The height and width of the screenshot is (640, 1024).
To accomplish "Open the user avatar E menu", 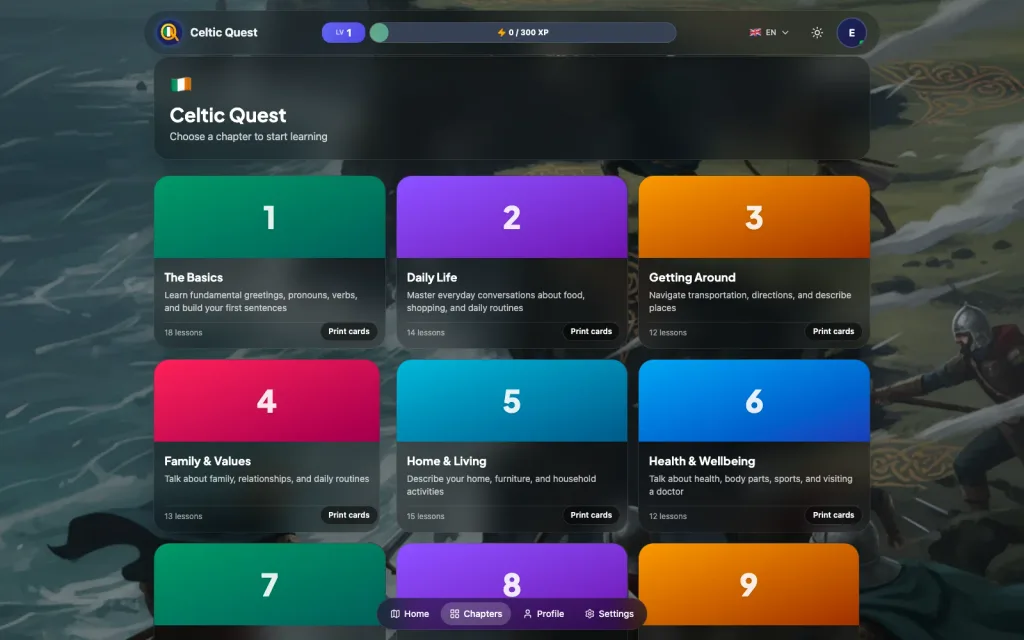I will 852,33.
